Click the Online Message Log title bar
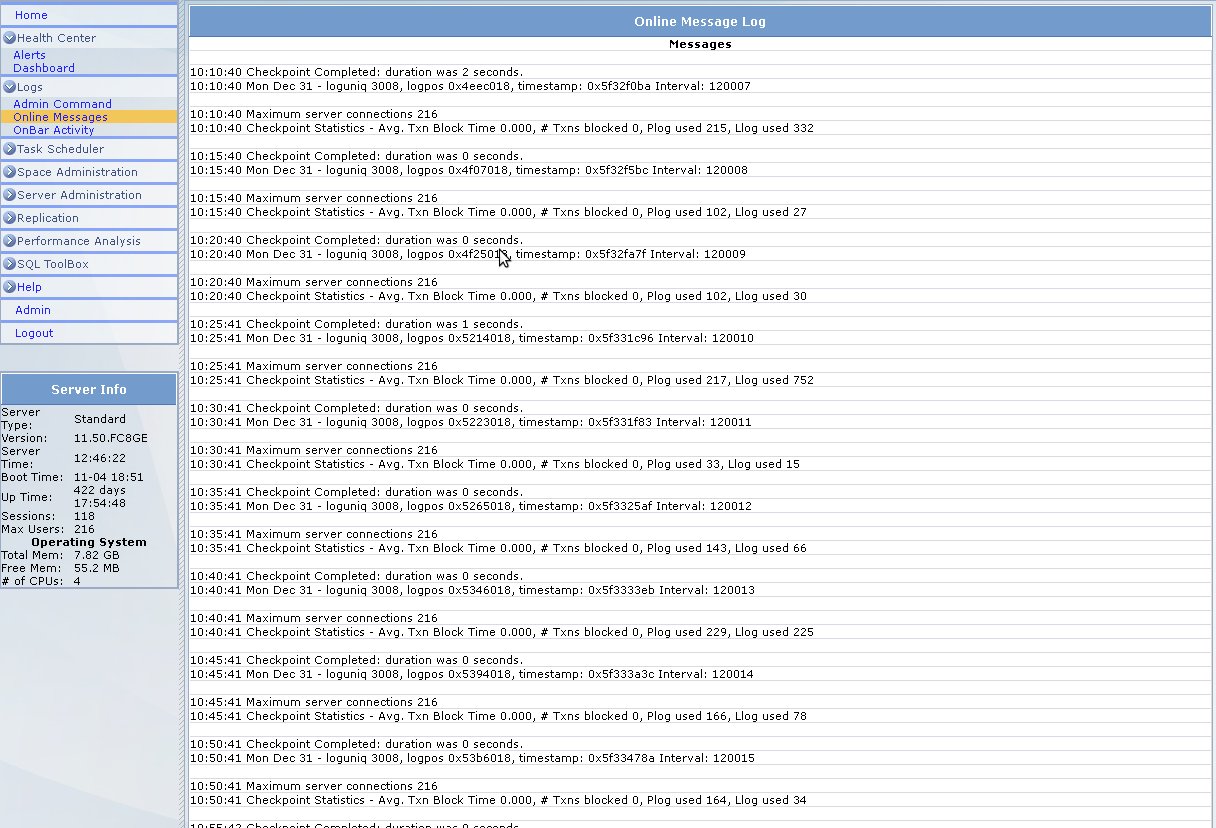This screenshot has height=828, width=1216. point(700,21)
